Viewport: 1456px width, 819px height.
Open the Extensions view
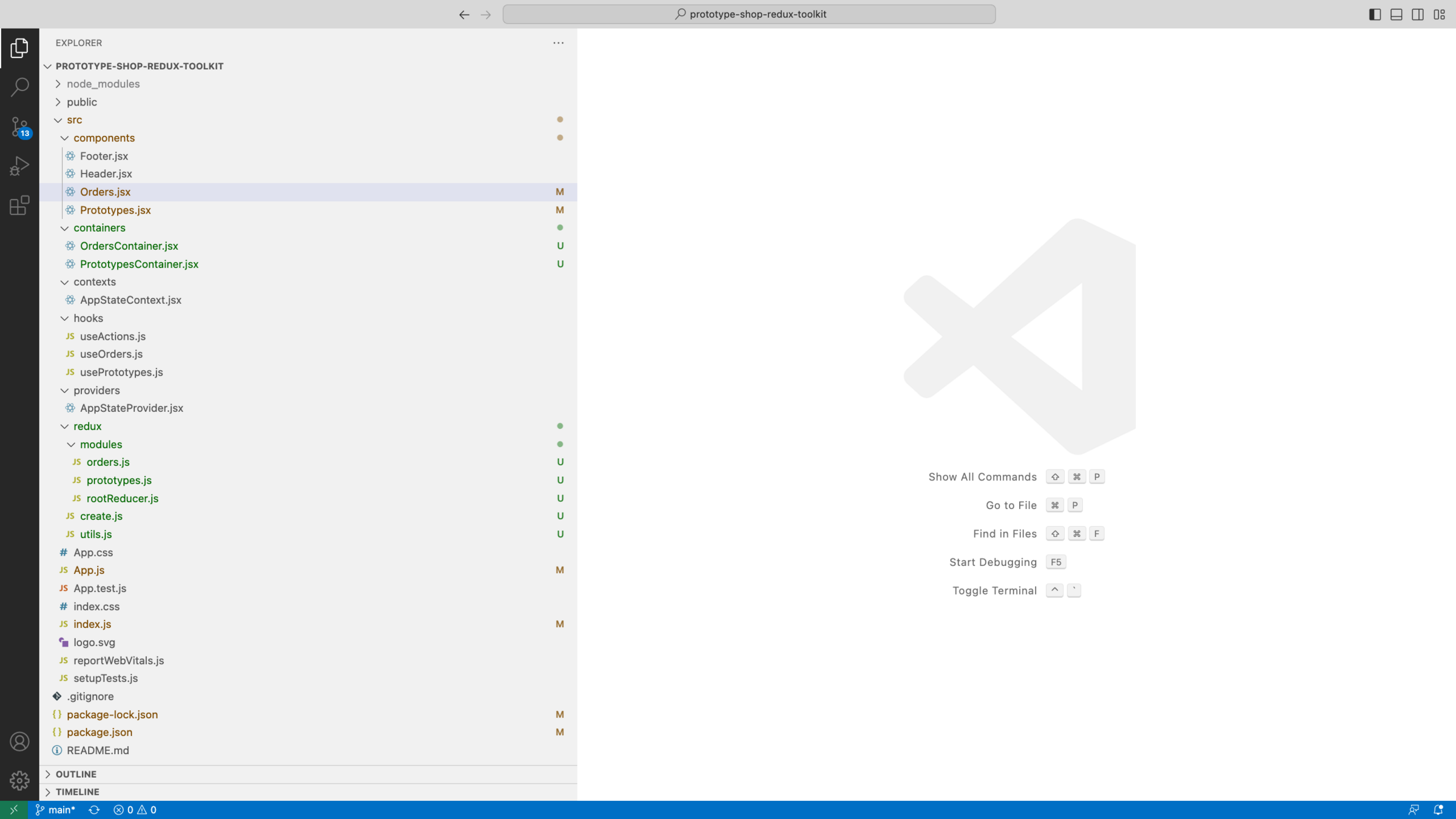(x=19, y=206)
